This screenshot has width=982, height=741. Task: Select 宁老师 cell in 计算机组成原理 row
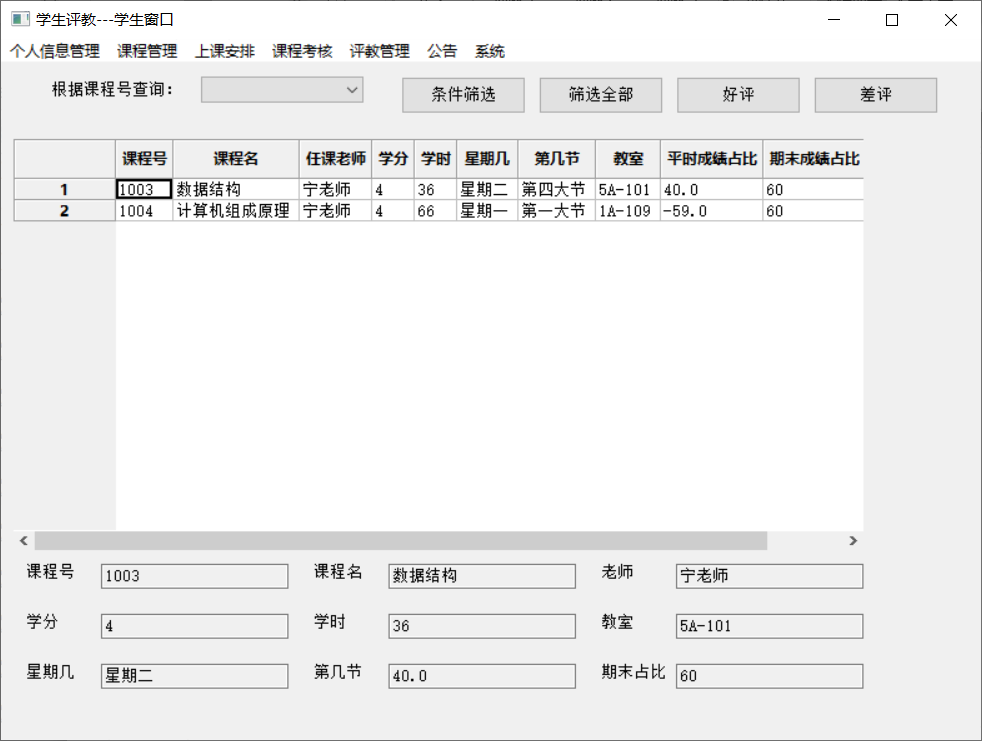(336, 210)
